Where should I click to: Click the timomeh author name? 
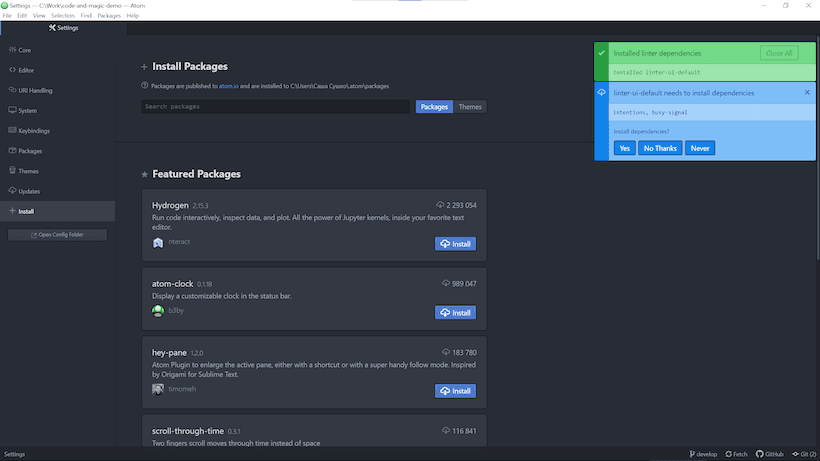pyautogui.click(x=182, y=389)
